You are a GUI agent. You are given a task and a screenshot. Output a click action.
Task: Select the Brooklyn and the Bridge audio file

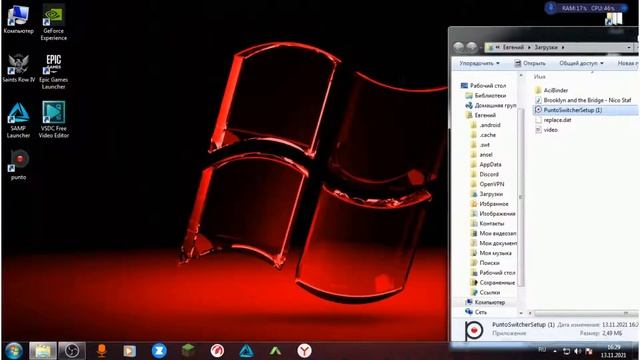pyautogui.click(x=583, y=100)
